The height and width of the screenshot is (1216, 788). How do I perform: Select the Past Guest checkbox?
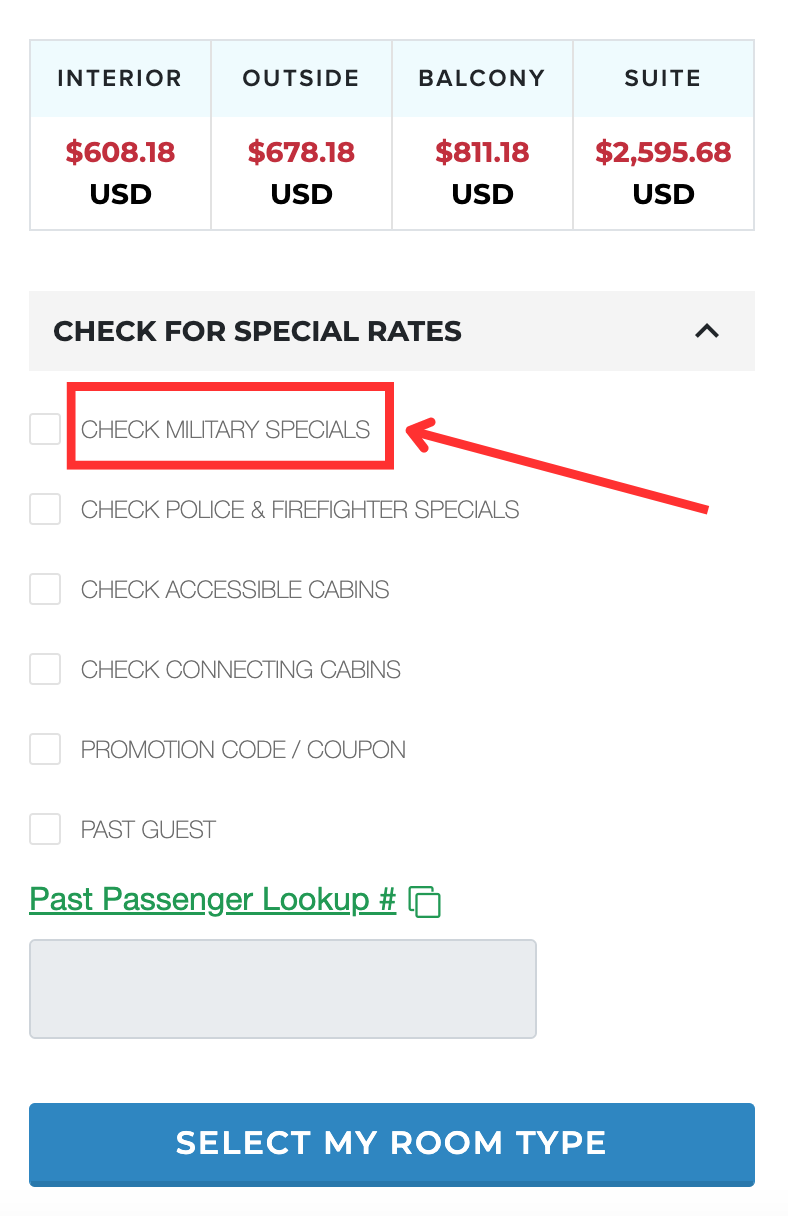tap(45, 829)
